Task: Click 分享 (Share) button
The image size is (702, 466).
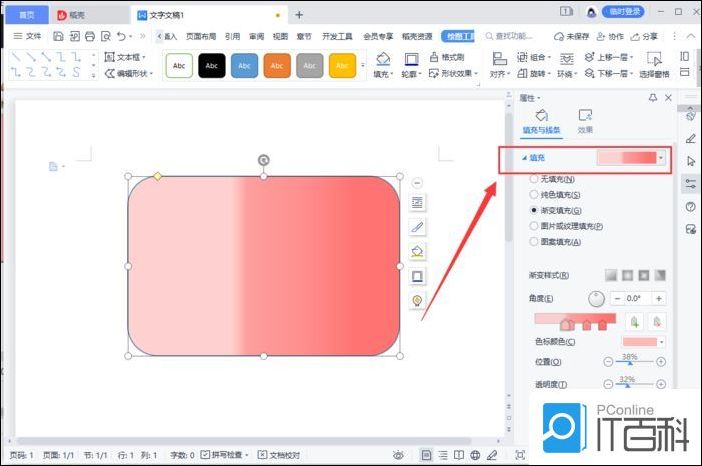Action: (644, 36)
